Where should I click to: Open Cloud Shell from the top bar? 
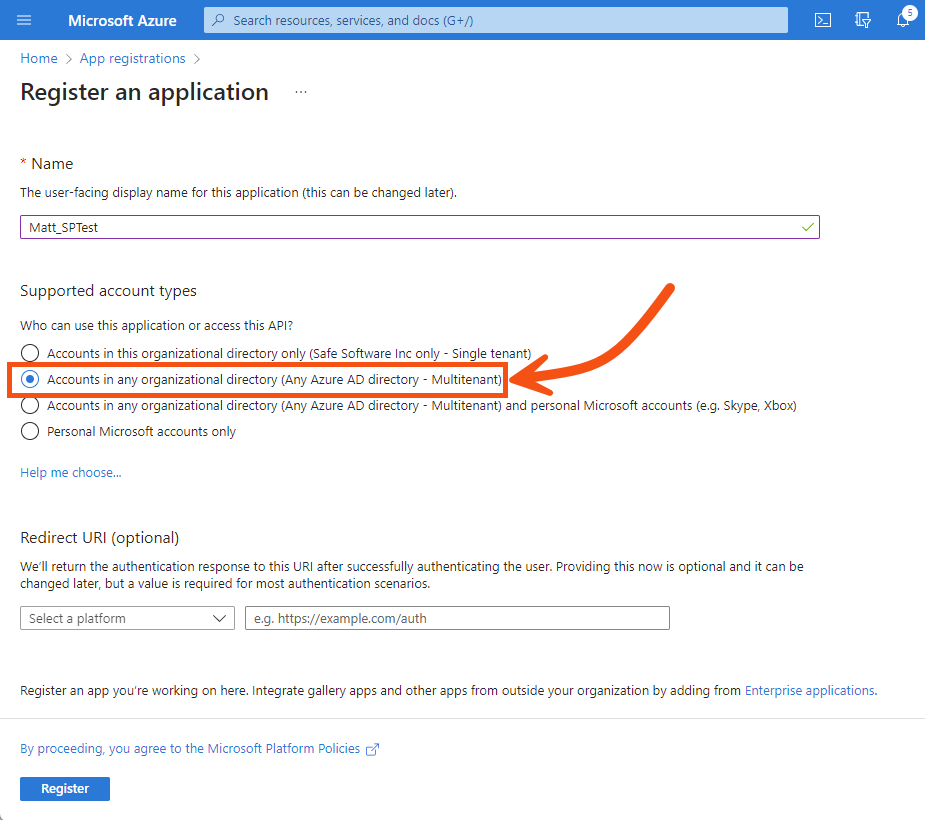click(x=822, y=20)
